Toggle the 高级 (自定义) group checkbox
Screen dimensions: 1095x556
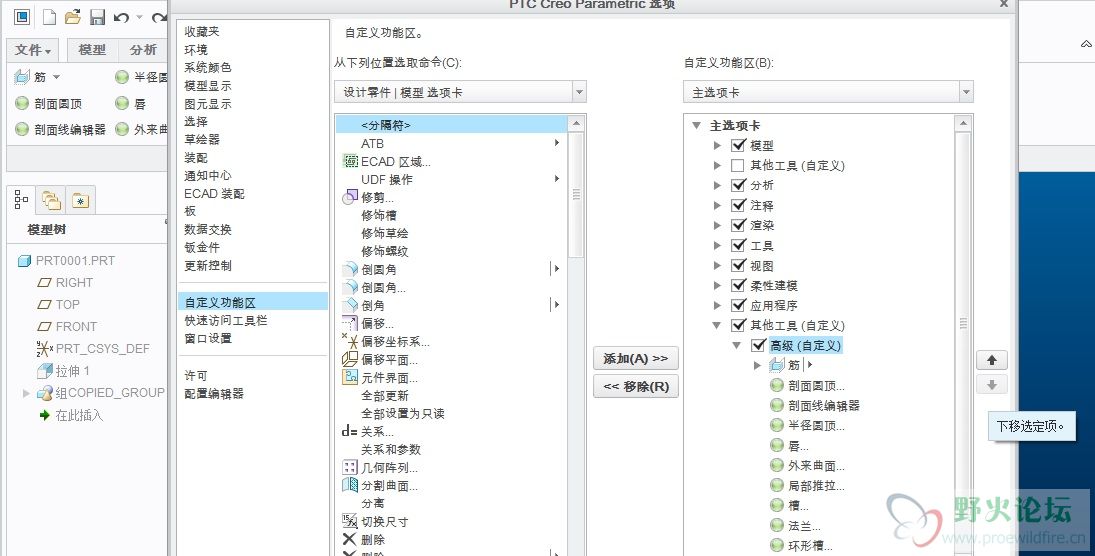[758, 345]
